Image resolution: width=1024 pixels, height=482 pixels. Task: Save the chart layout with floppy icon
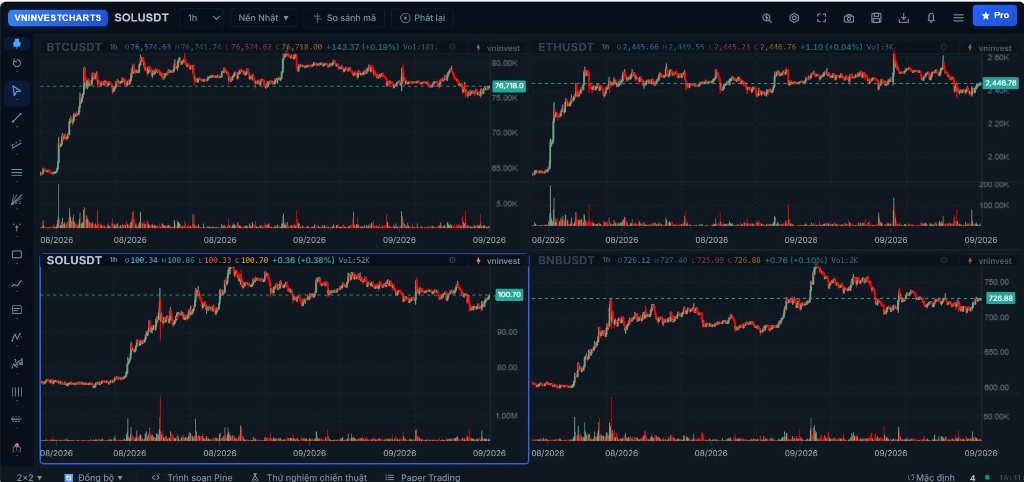tap(876, 18)
